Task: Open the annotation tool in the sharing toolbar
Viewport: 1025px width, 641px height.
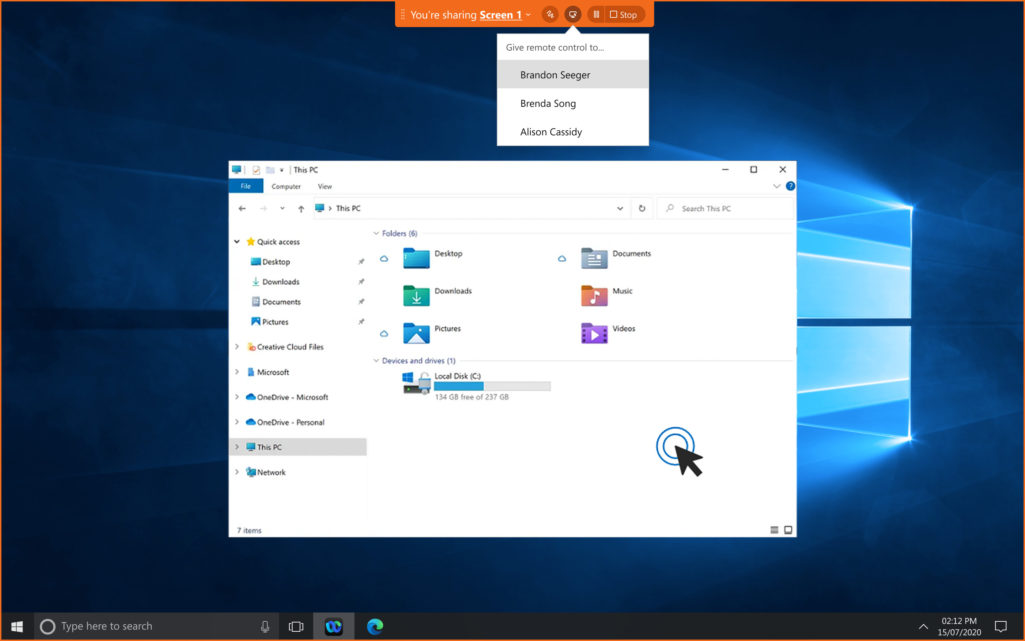Action: 548,14
